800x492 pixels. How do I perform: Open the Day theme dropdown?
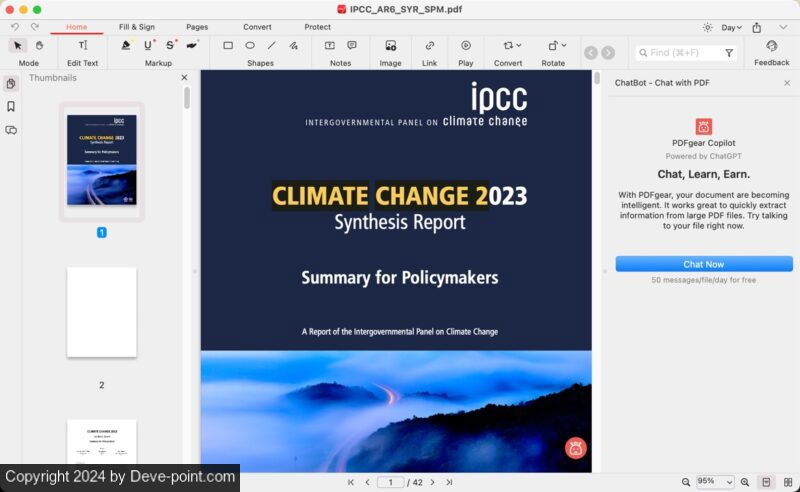pyautogui.click(x=730, y=27)
